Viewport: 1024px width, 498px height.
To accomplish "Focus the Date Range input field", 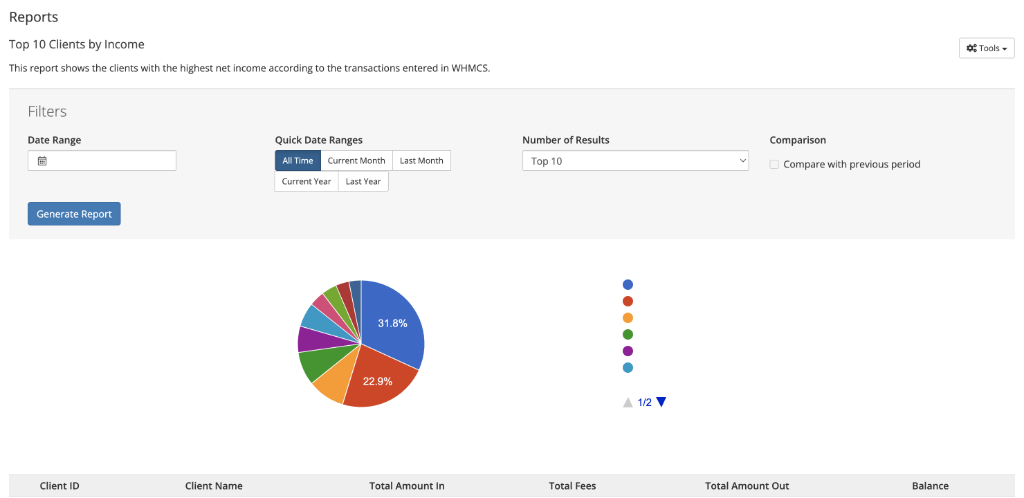I will coord(110,161).
